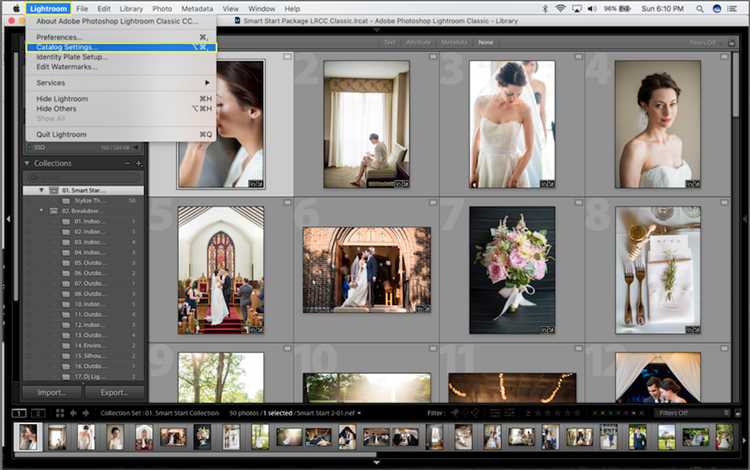This screenshot has height=470, width=750.
Task: Select first filmstrip thumbnail
Action: coord(28,437)
